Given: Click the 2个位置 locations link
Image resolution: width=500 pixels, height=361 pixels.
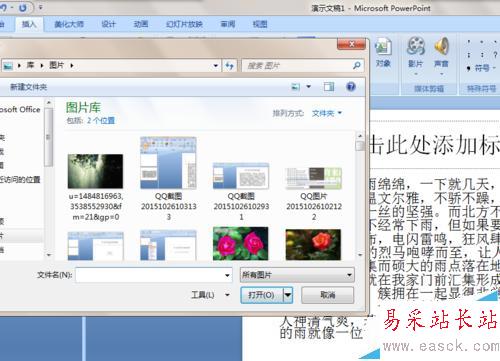Looking at the screenshot, I should [x=101, y=120].
